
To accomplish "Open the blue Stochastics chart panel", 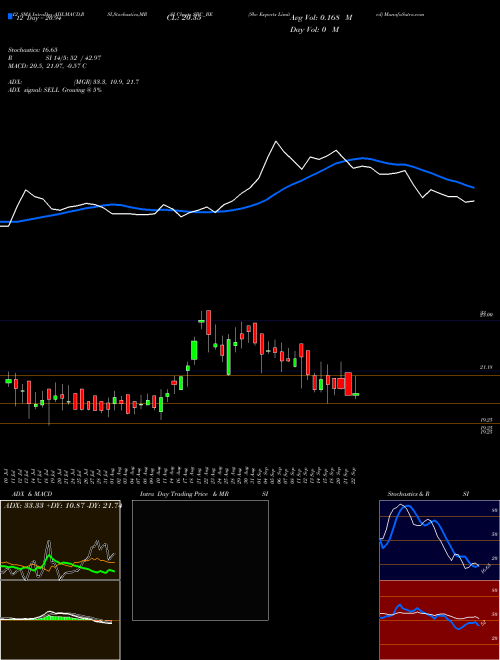I will pos(439,540).
